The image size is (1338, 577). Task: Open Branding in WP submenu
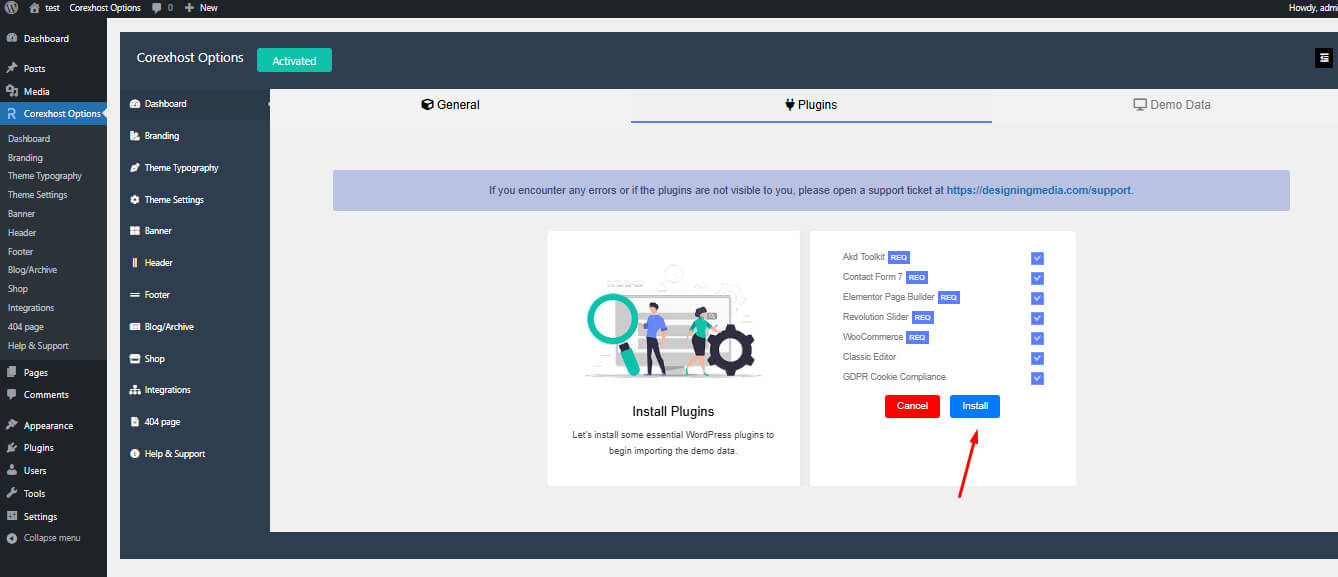click(x=25, y=157)
